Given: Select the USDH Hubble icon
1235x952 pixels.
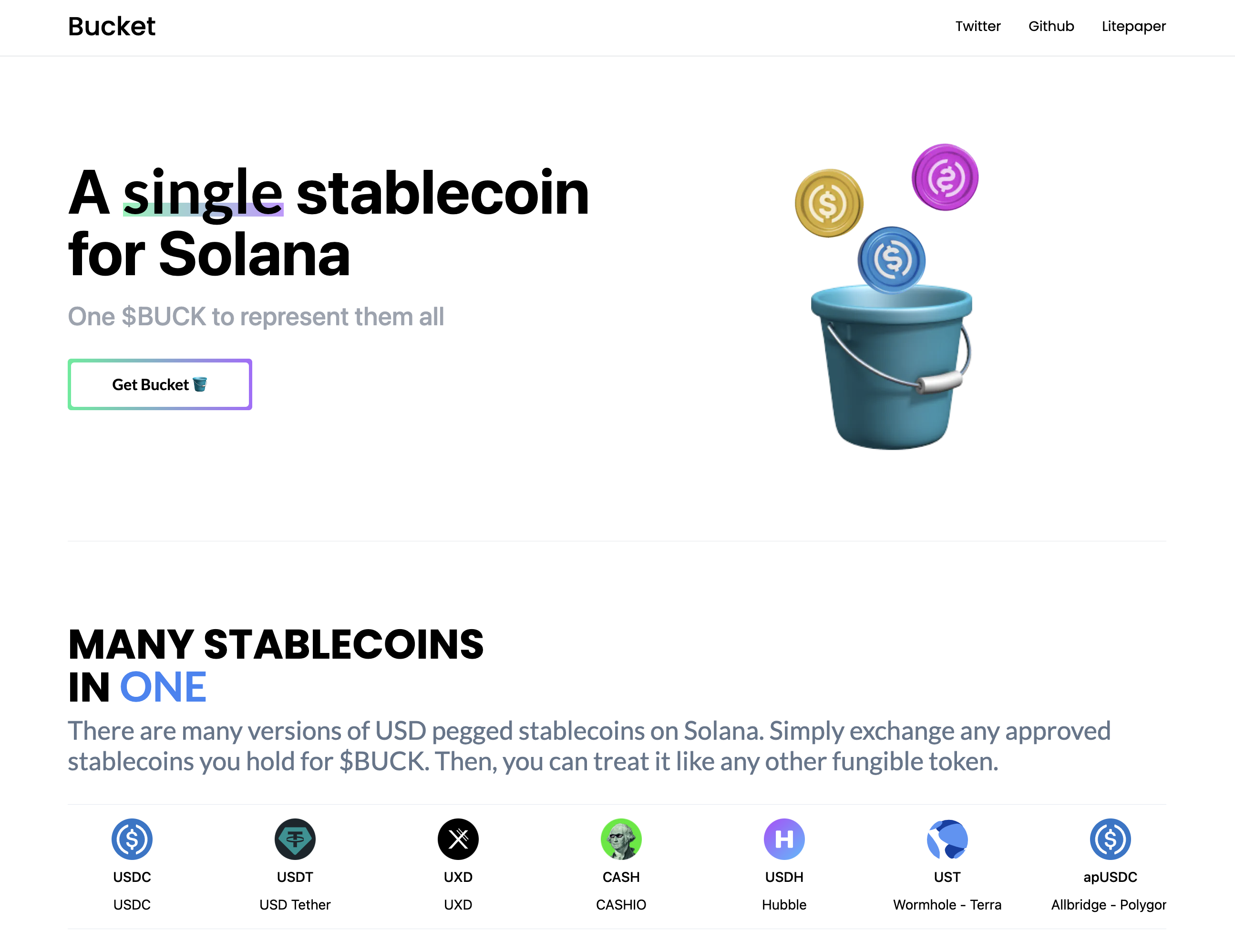Looking at the screenshot, I should click(x=784, y=839).
